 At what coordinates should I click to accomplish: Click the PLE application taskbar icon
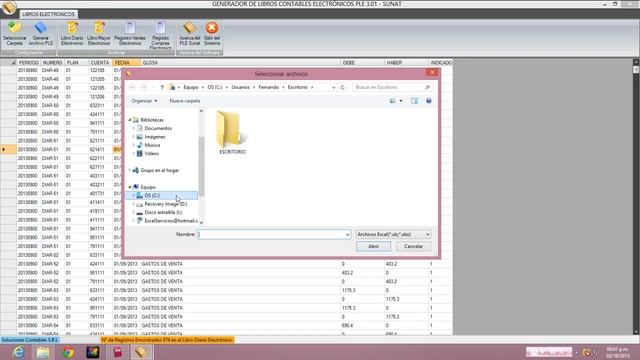[x=141, y=352]
